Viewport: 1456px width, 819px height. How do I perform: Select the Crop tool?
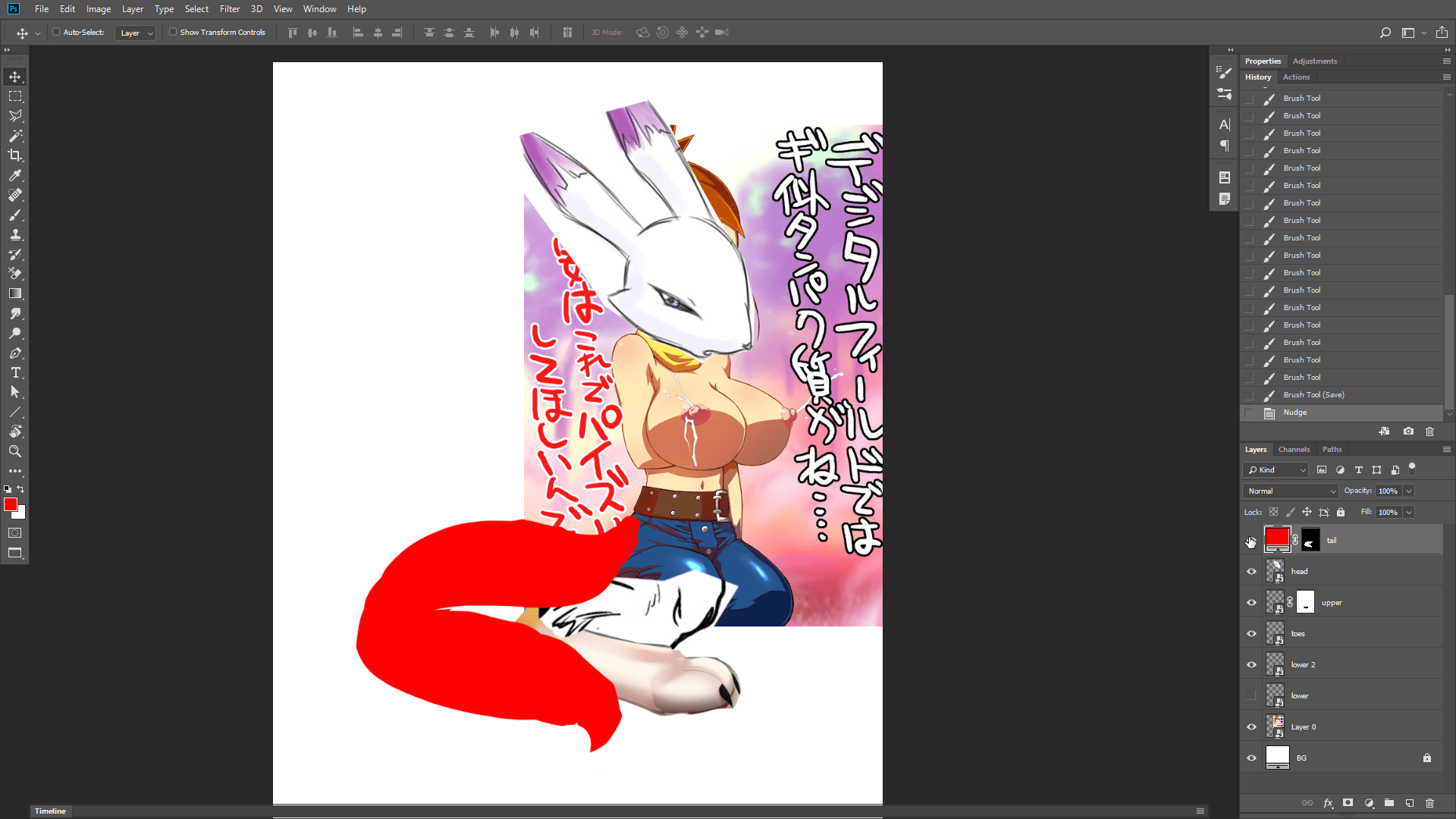(x=15, y=155)
